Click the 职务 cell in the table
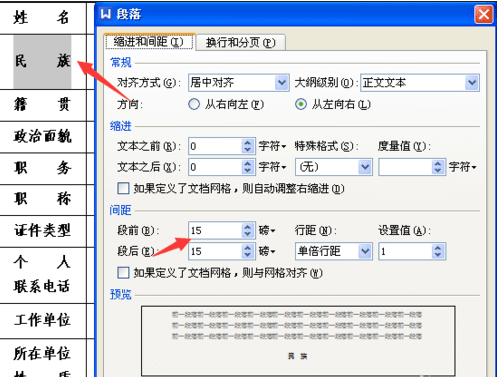Viewport: 497px width, 377px height. point(43,168)
